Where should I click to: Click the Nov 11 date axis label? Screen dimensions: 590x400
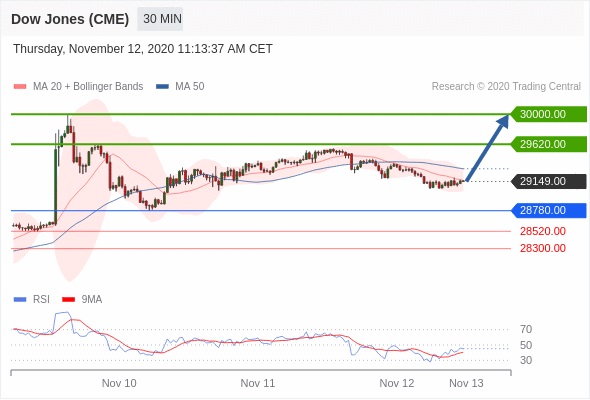(x=258, y=383)
